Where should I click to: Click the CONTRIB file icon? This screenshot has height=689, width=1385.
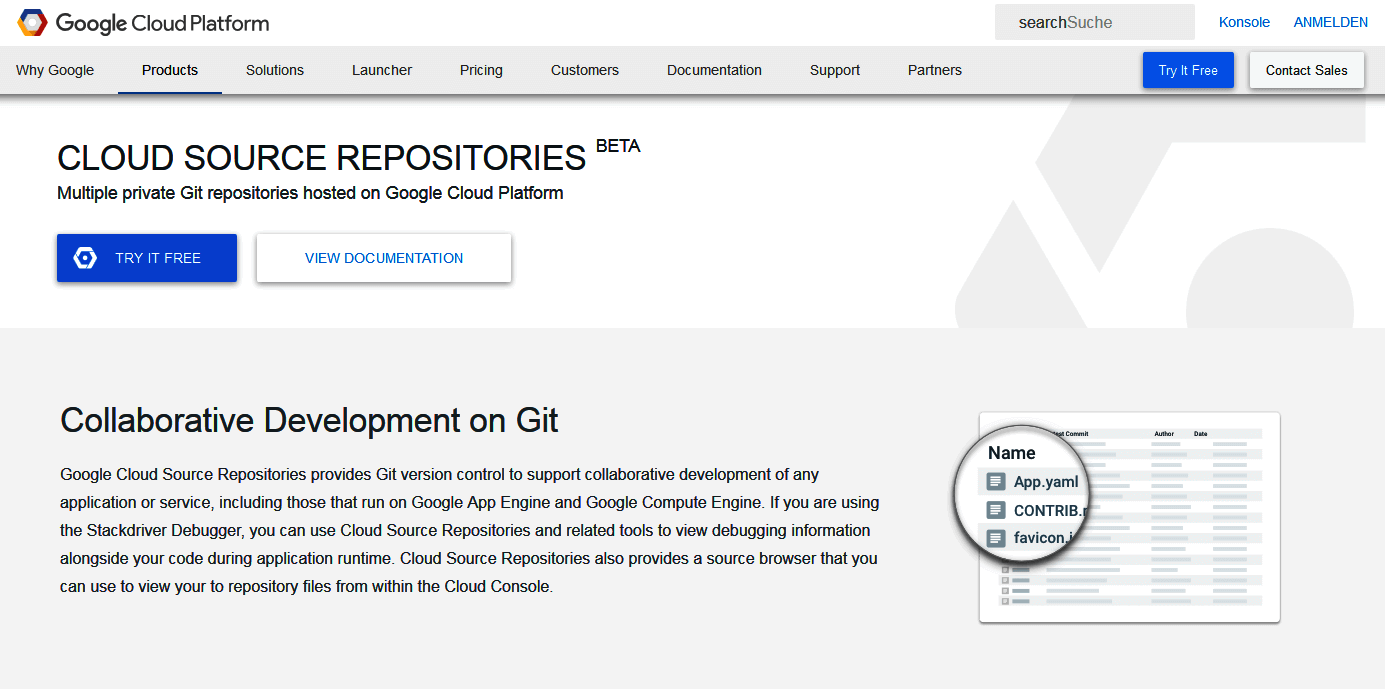[995, 510]
